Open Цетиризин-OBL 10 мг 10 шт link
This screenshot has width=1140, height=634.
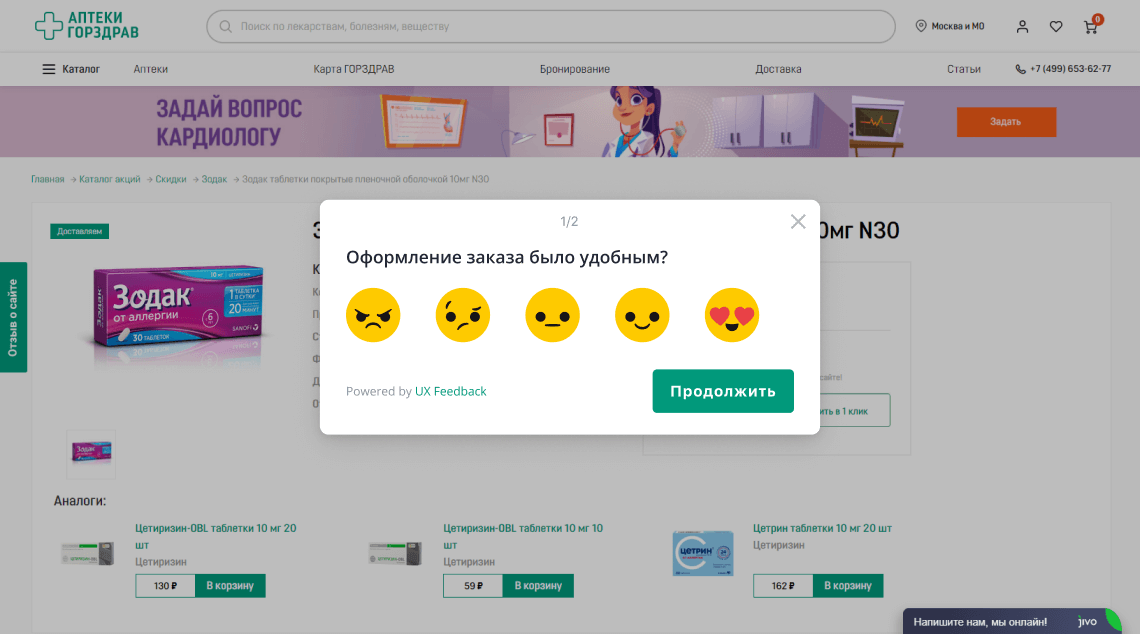click(x=523, y=537)
